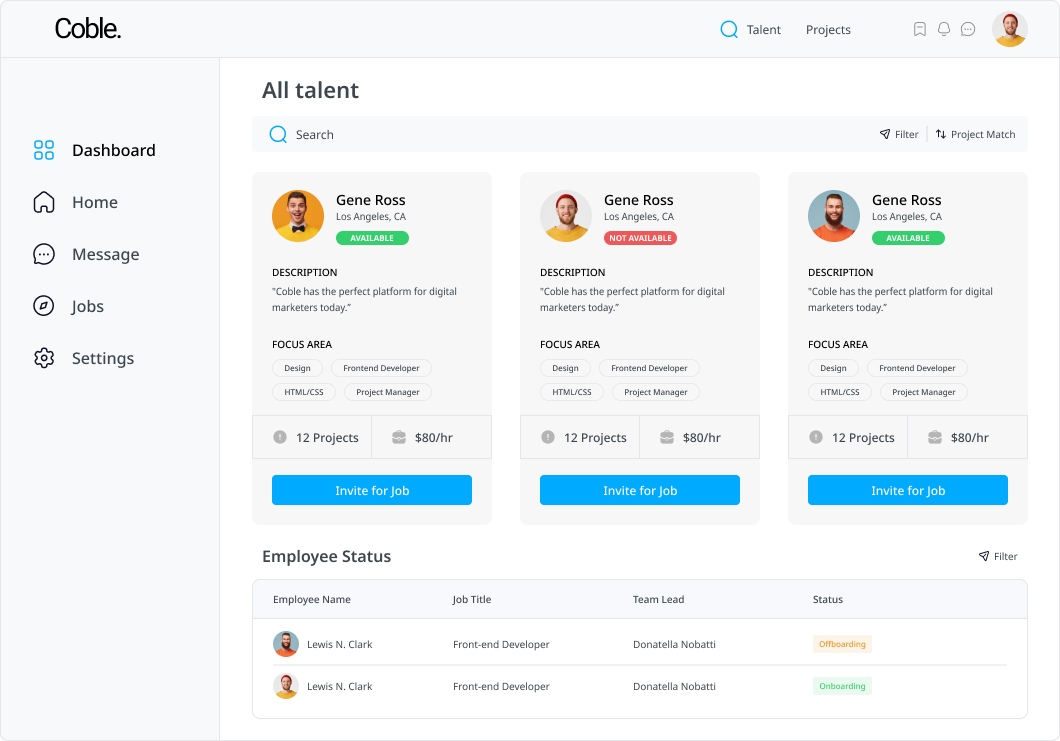Click the Message bubble icon in sidebar

[x=44, y=254]
